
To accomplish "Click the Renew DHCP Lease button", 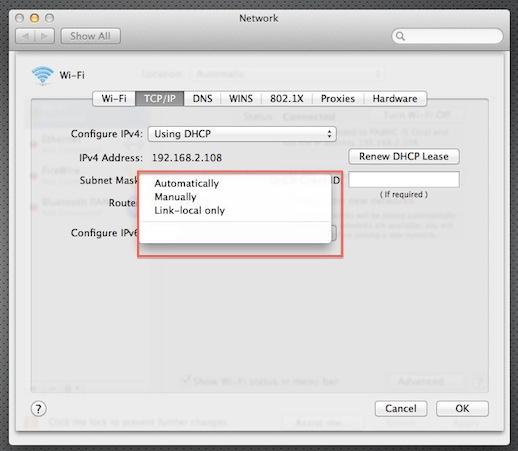I will (404, 157).
